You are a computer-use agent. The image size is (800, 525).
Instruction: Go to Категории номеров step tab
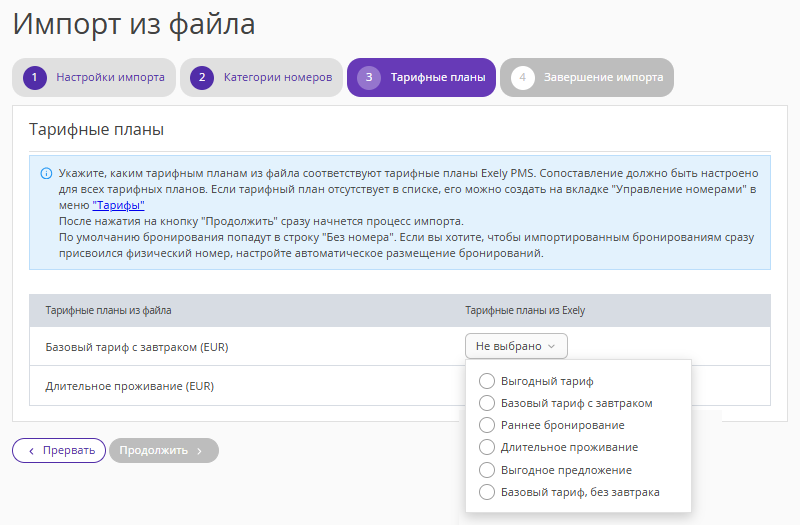click(261, 78)
